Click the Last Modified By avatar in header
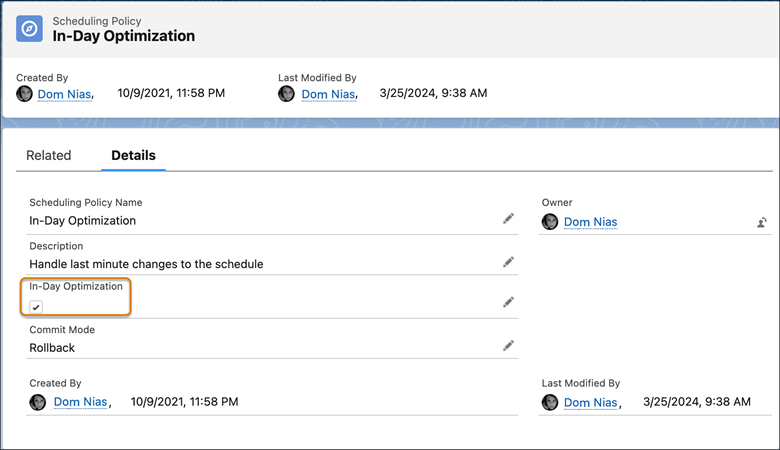 point(287,94)
